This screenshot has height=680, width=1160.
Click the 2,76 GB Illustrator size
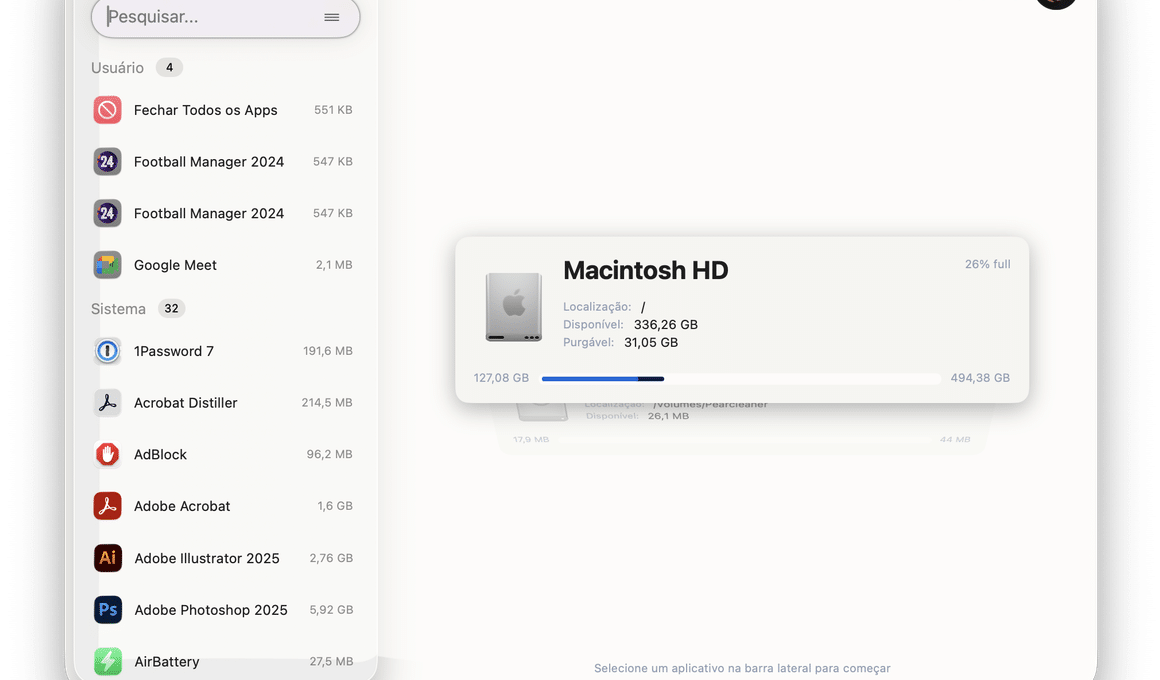(x=331, y=558)
